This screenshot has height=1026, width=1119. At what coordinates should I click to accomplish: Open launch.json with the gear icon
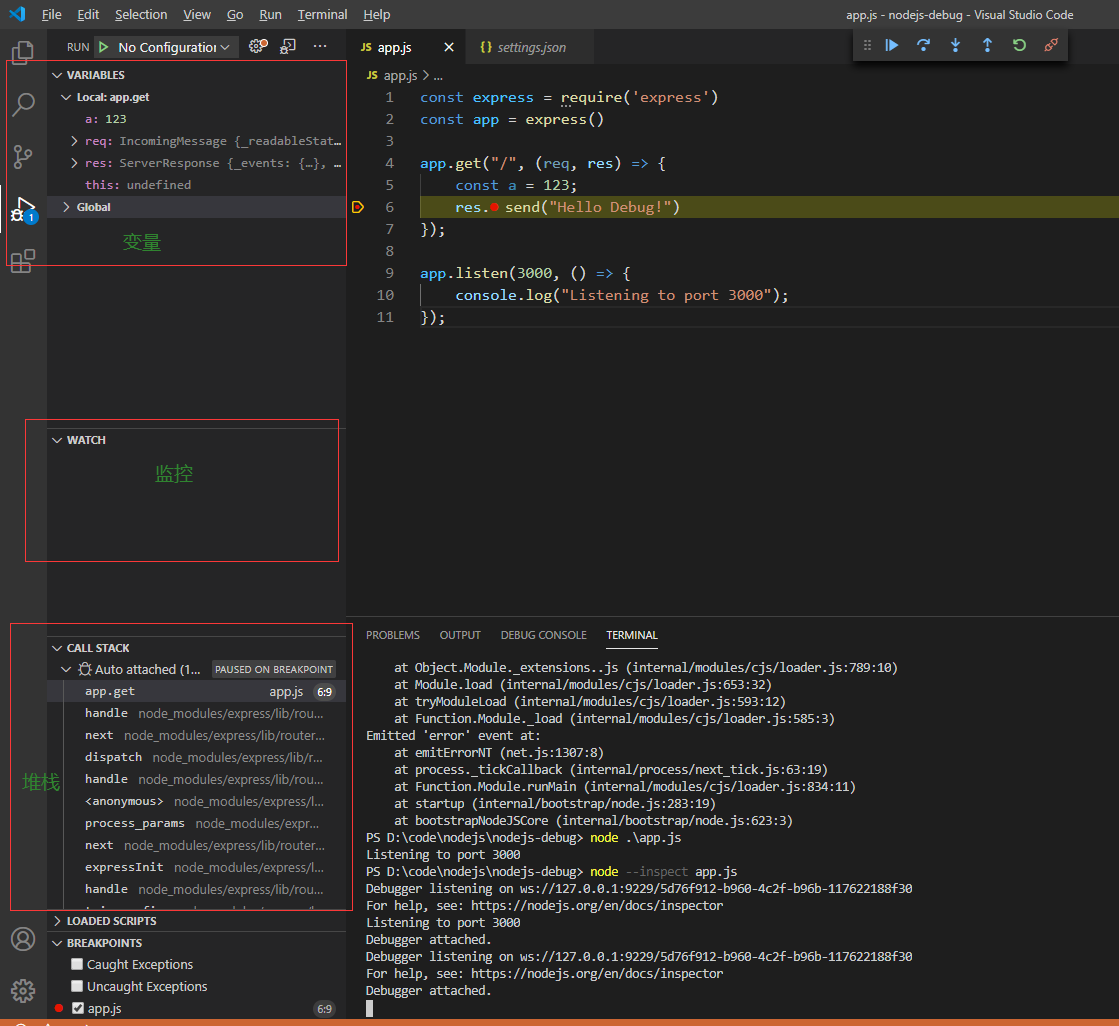point(257,46)
